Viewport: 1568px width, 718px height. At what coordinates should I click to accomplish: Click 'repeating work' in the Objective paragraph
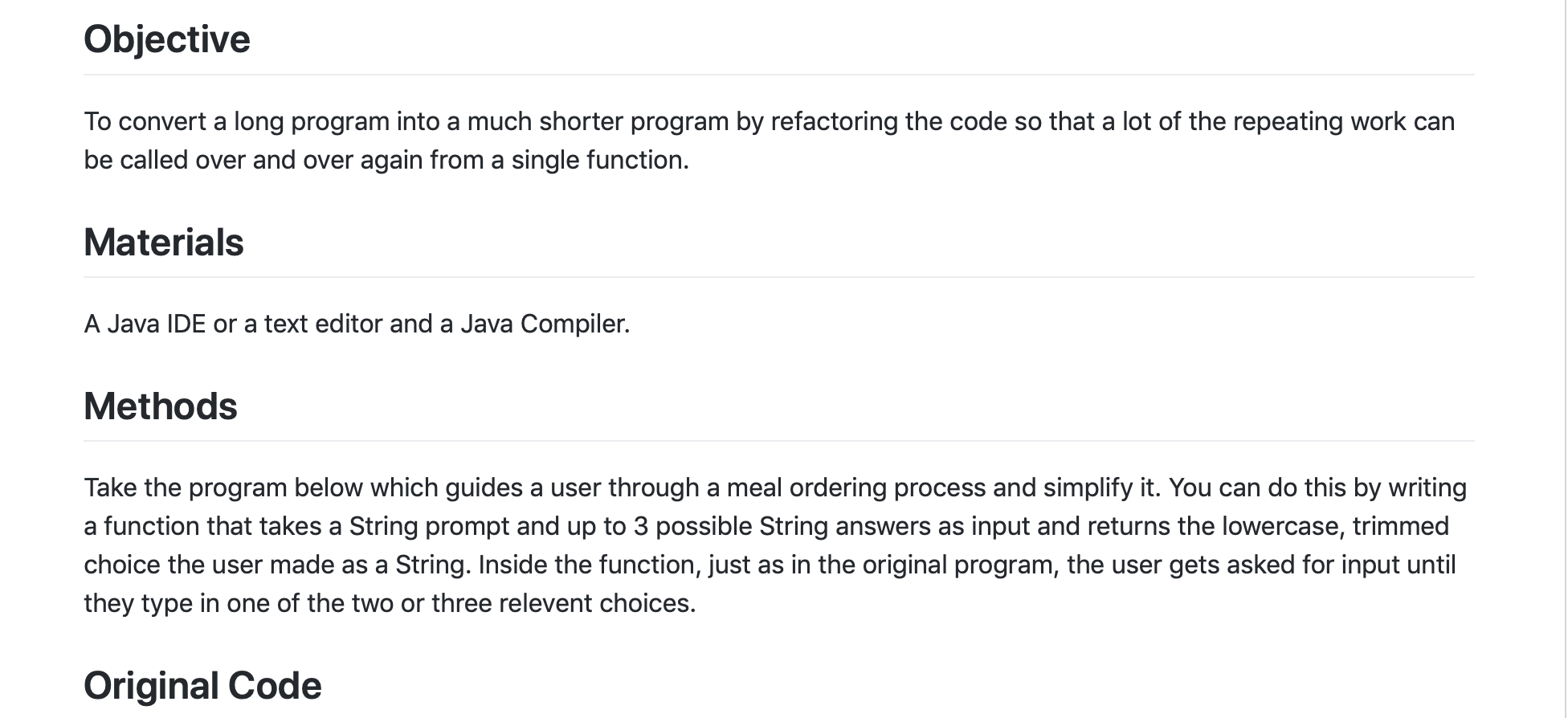click(x=1320, y=121)
